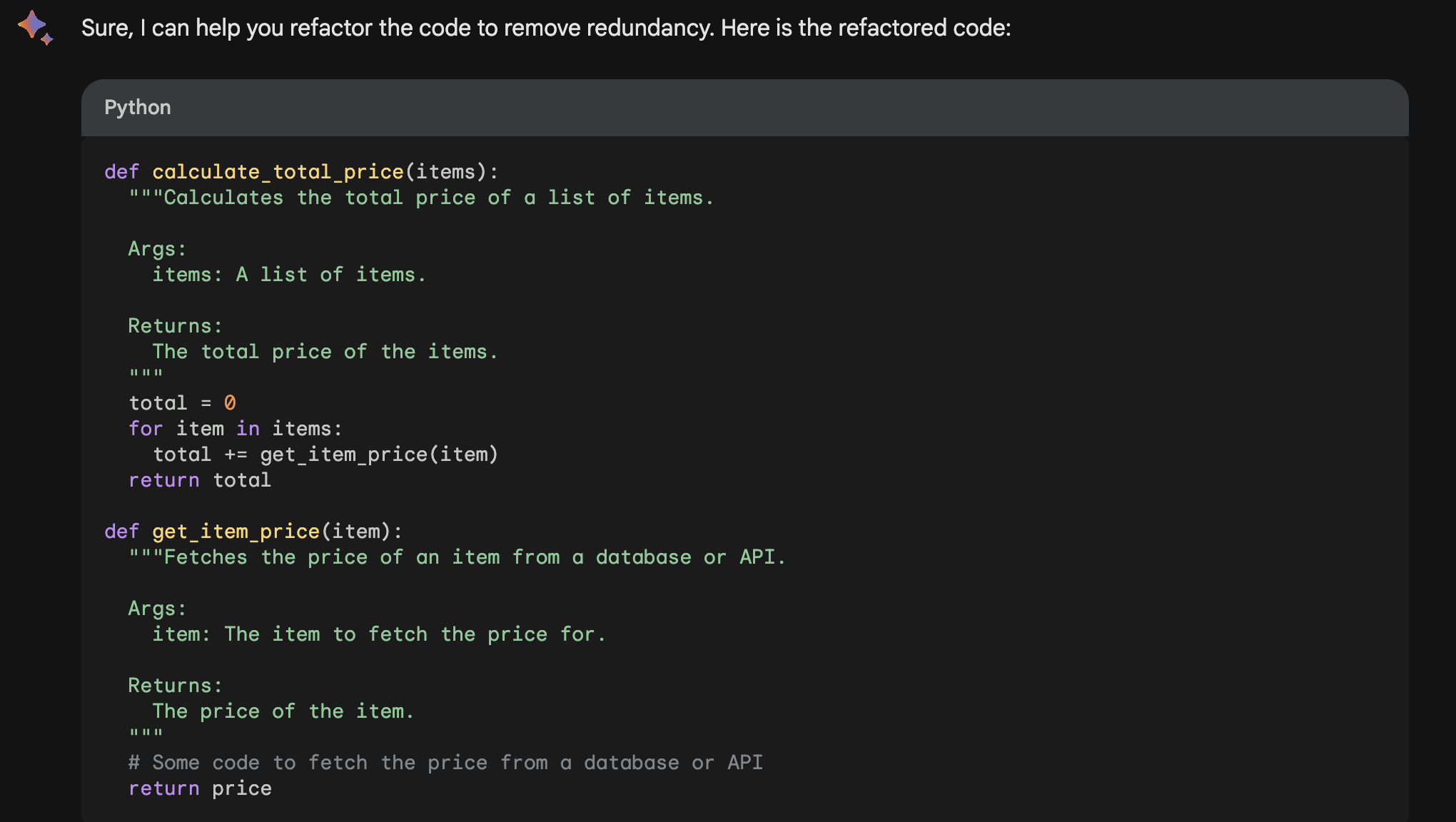Click the orange 0 value in total assignment
The width and height of the screenshot is (1456, 822).
pos(230,403)
